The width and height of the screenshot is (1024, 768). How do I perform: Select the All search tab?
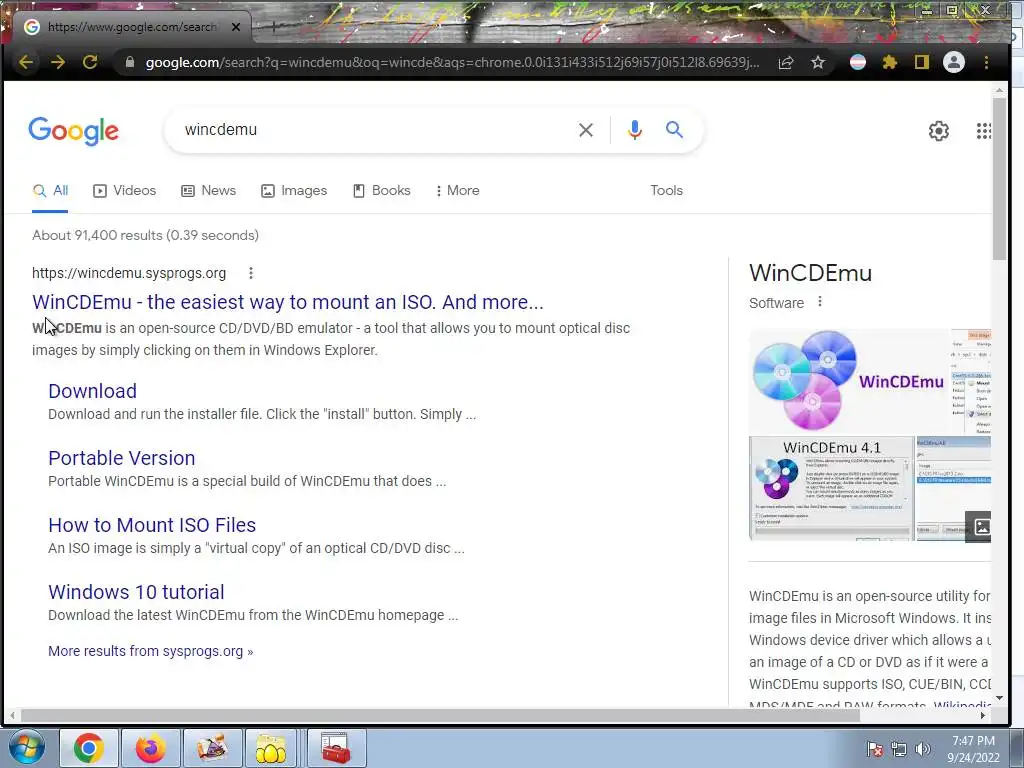50,191
